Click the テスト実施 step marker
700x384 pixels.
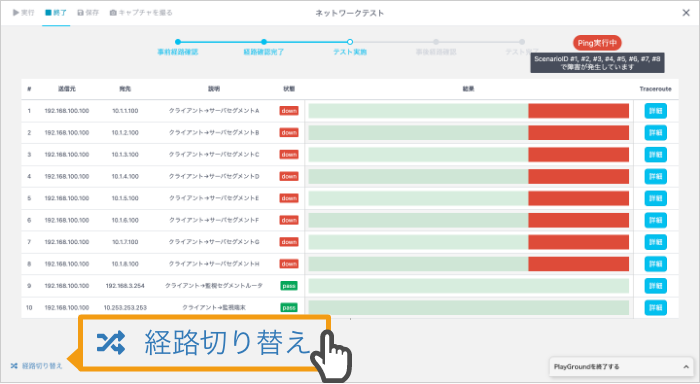pyautogui.click(x=350, y=42)
